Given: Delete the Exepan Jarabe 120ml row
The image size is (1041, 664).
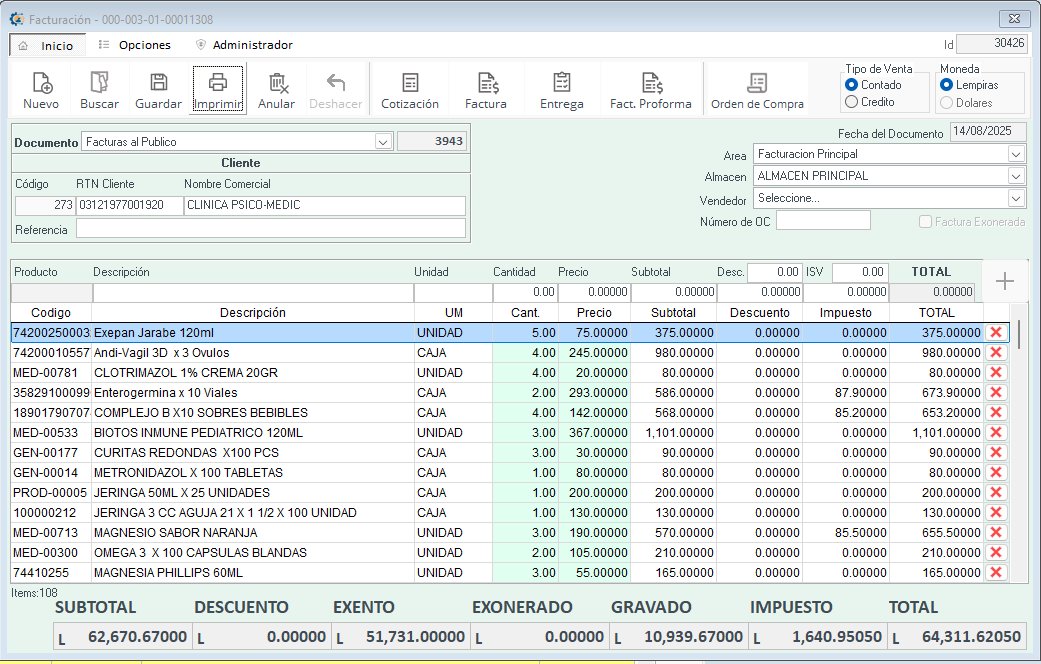Looking at the screenshot, I should coord(995,333).
